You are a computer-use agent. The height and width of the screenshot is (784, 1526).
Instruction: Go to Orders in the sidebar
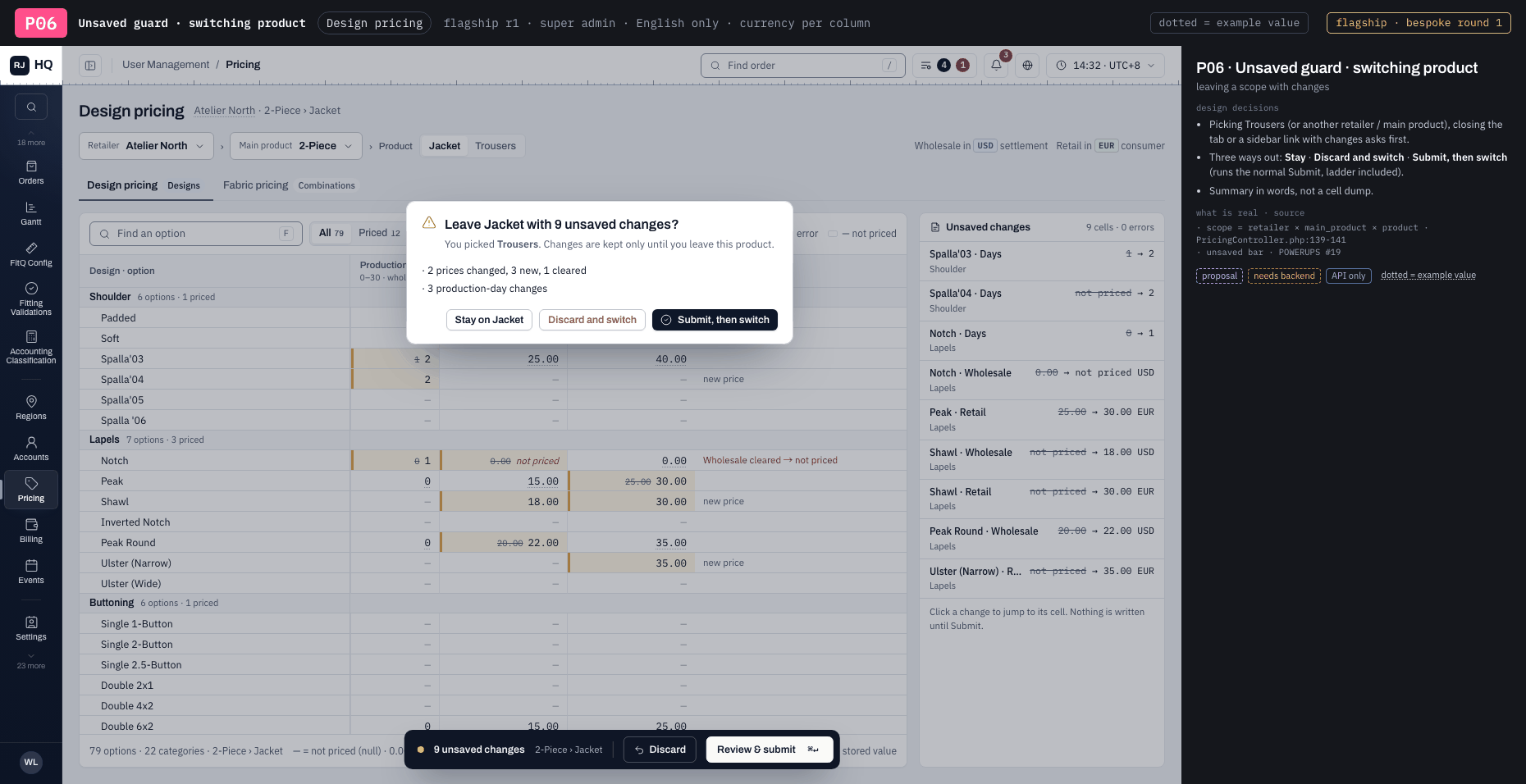tap(31, 172)
